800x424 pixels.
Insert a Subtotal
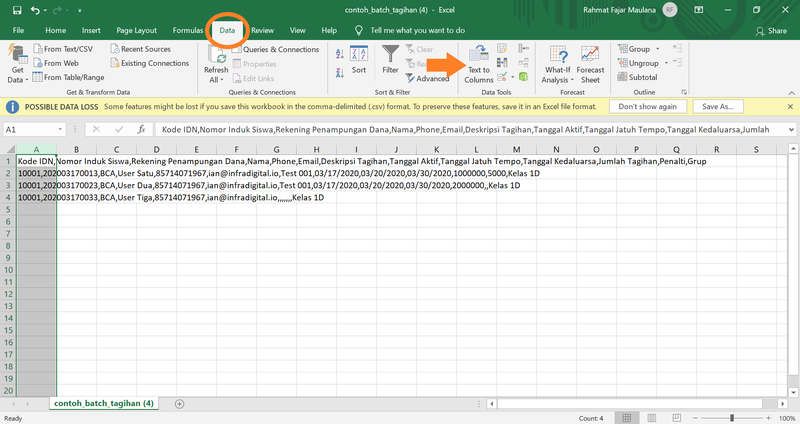[637, 77]
